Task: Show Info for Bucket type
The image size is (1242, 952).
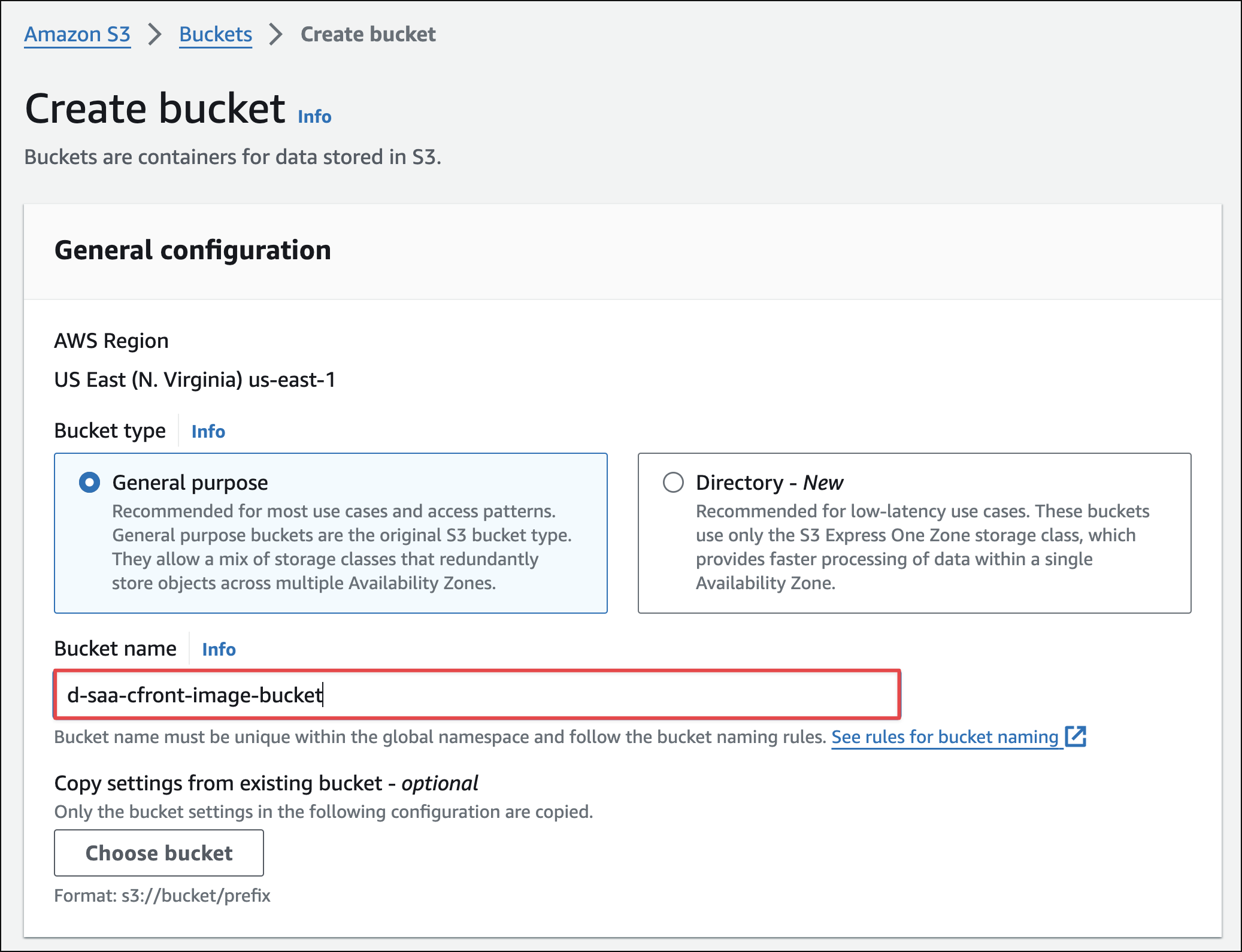Action: click(208, 431)
